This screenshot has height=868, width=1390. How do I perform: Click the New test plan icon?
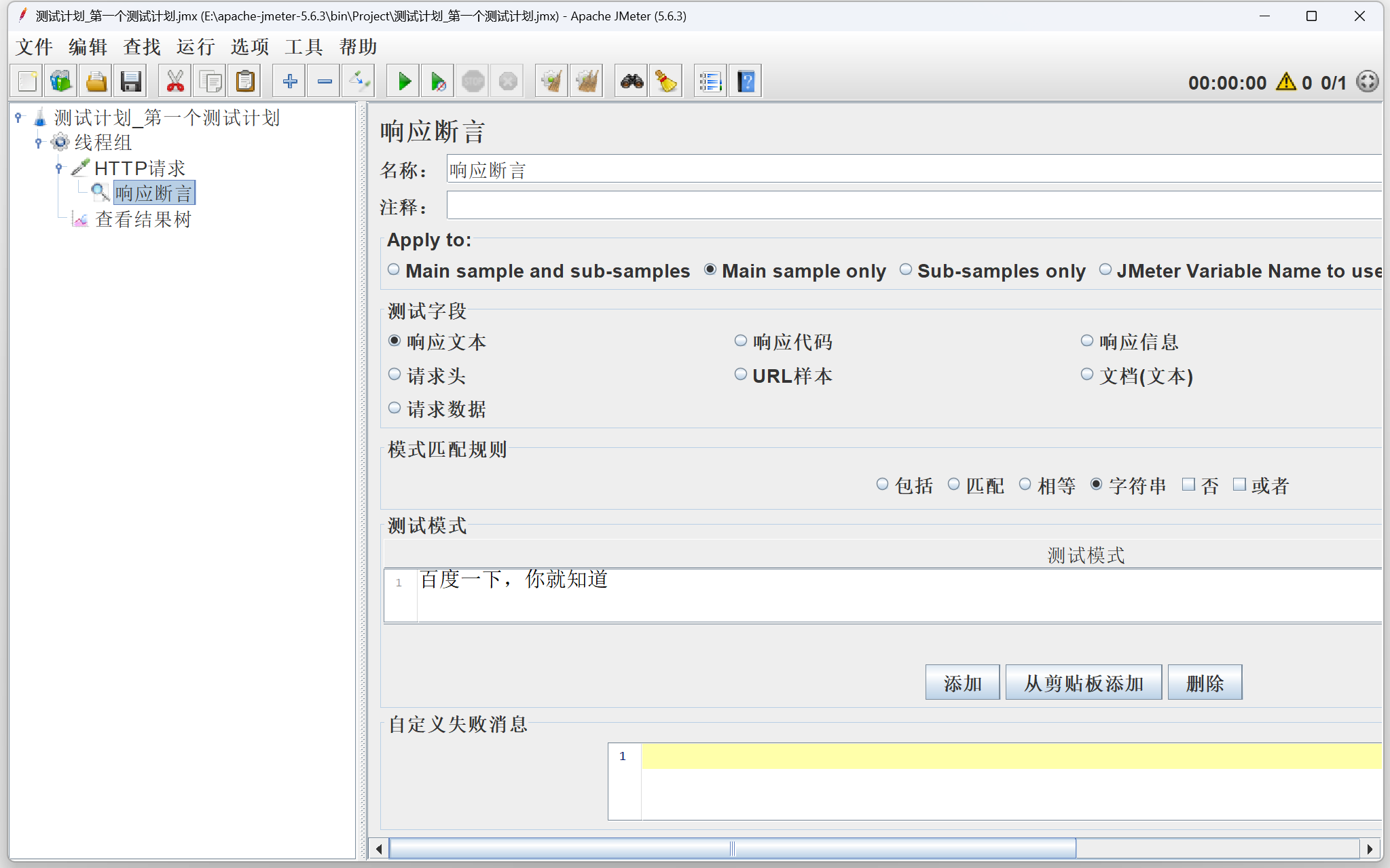pos(27,81)
